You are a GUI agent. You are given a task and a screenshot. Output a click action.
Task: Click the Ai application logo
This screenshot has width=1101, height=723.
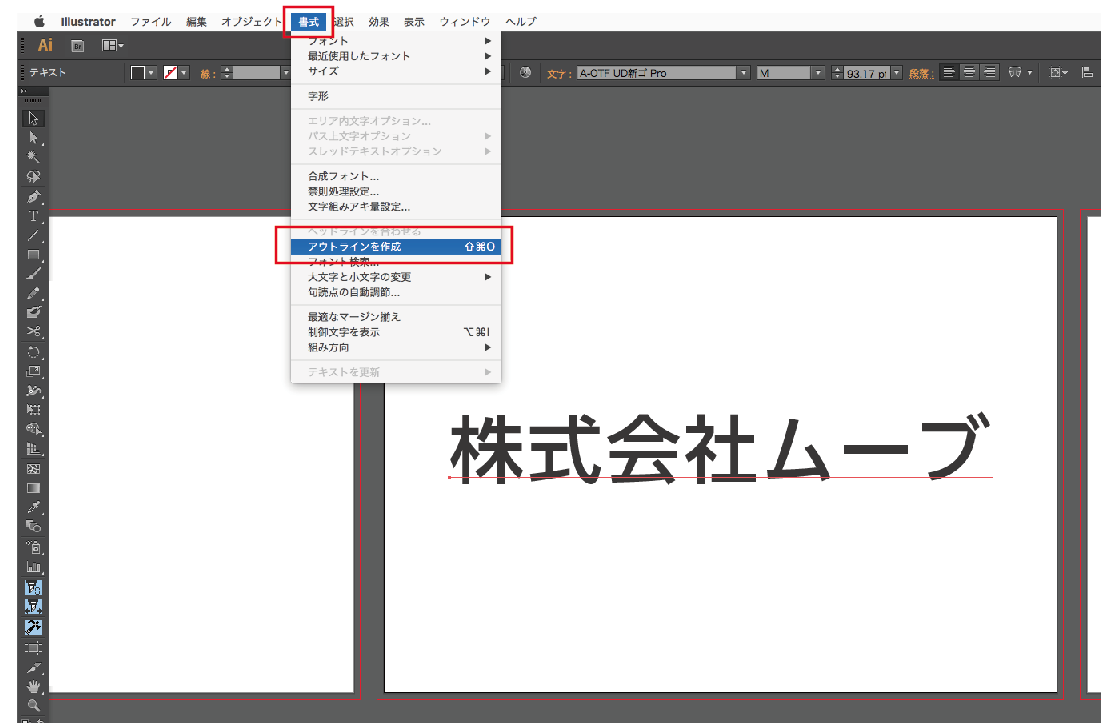point(45,46)
